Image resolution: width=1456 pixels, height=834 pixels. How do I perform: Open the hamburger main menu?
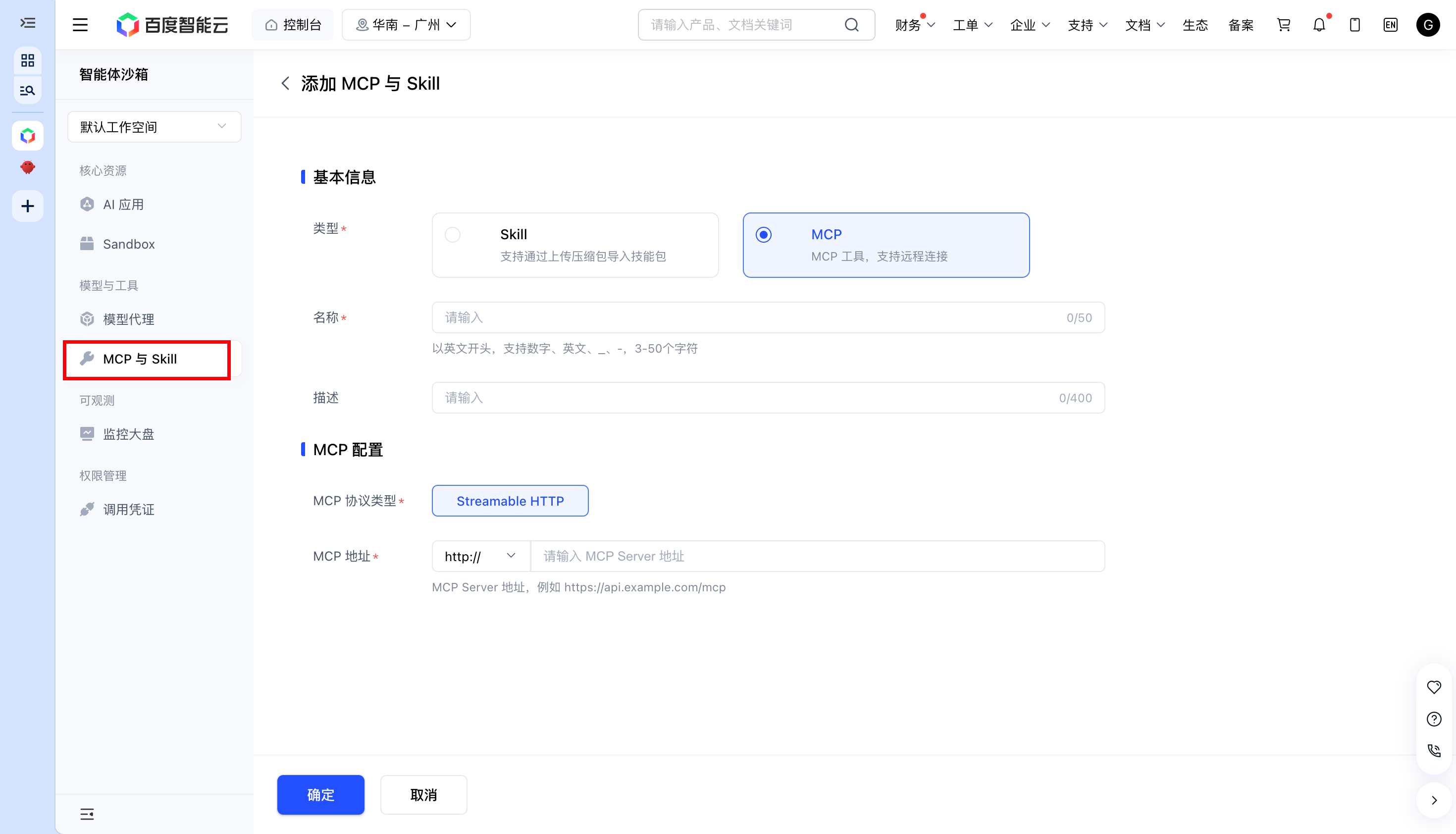[x=80, y=25]
